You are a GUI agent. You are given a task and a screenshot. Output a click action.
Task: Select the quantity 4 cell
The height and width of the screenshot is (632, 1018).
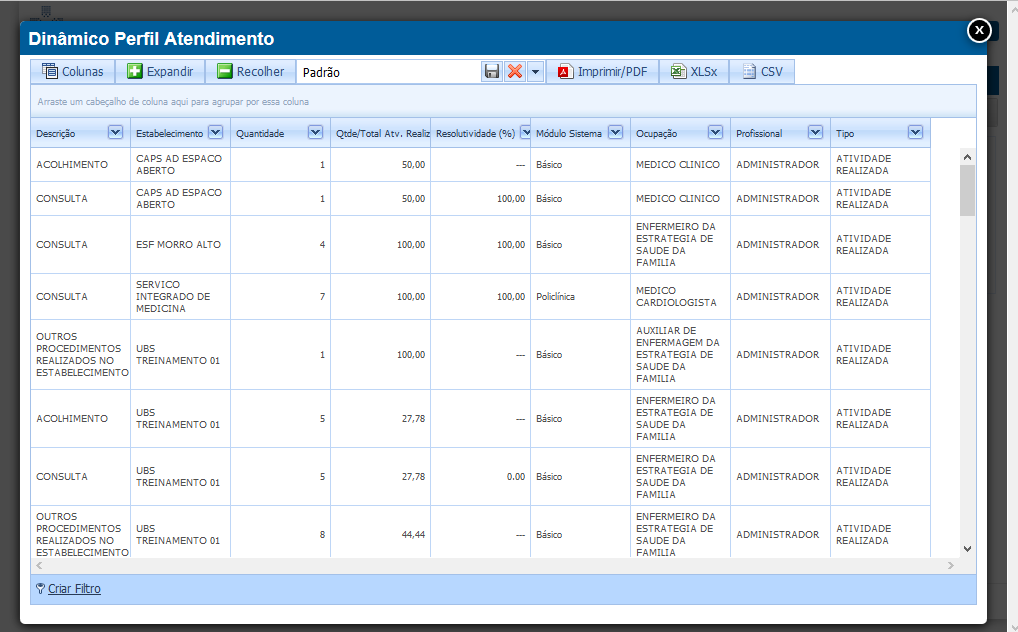280,245
